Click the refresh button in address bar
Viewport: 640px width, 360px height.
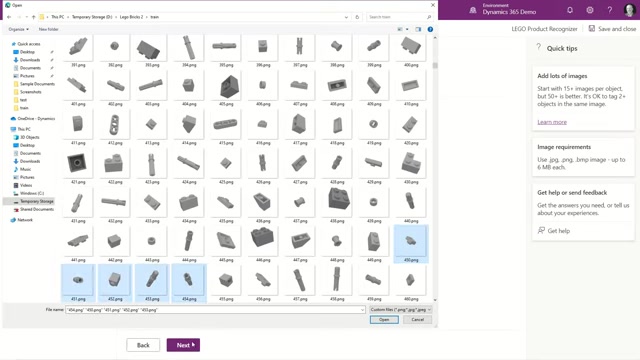357,17
